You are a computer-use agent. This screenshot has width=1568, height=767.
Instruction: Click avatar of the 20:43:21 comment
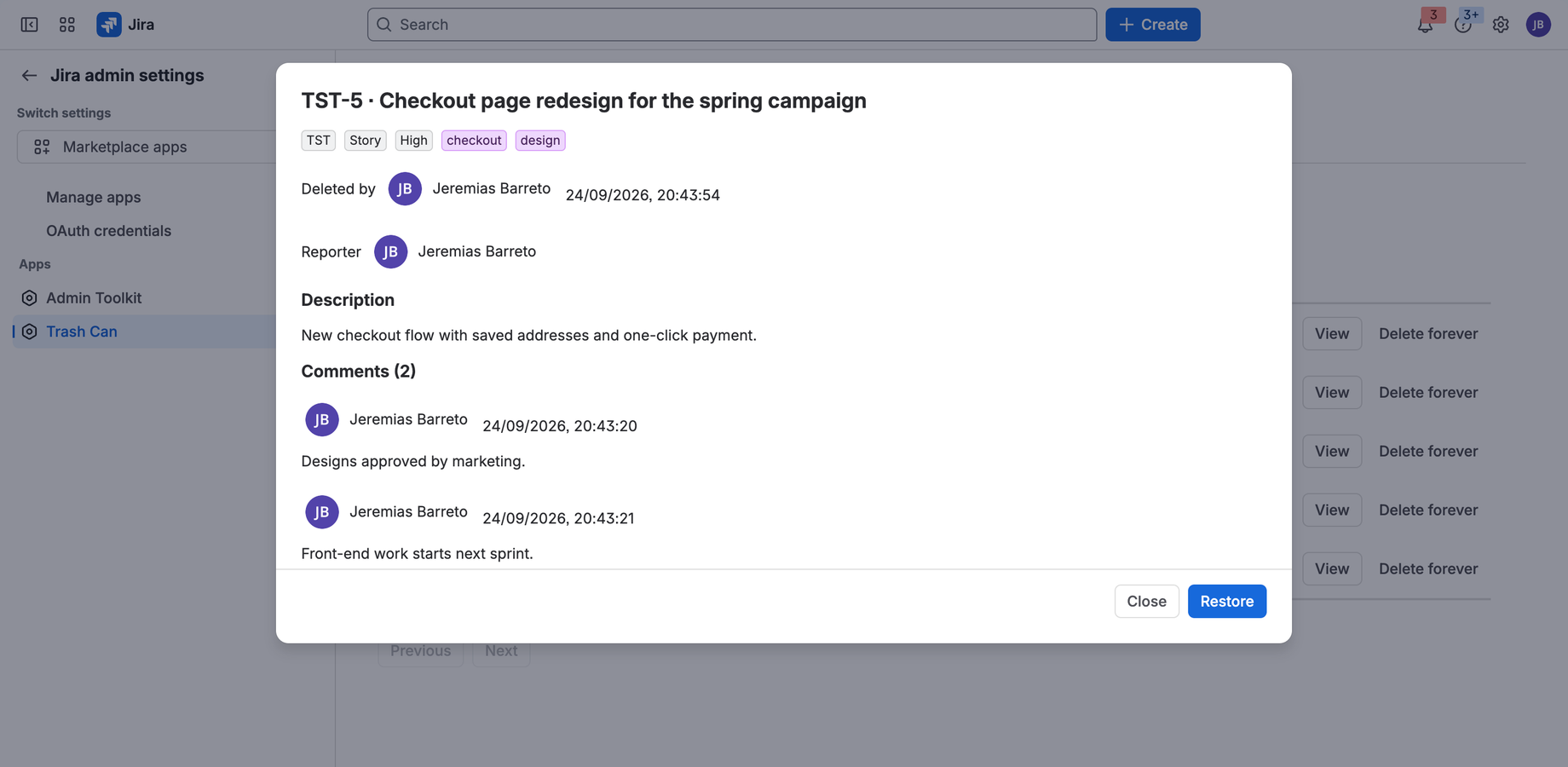(x=322, y=512)
